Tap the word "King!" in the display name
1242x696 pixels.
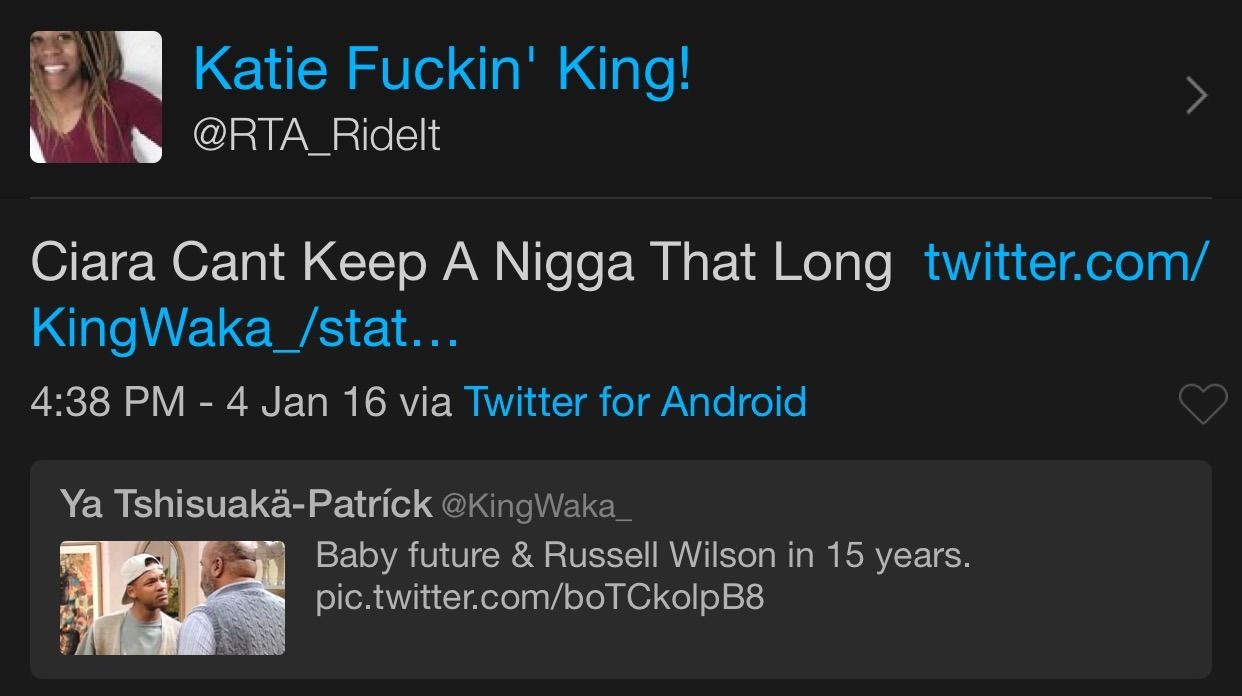tap(623, 70)
